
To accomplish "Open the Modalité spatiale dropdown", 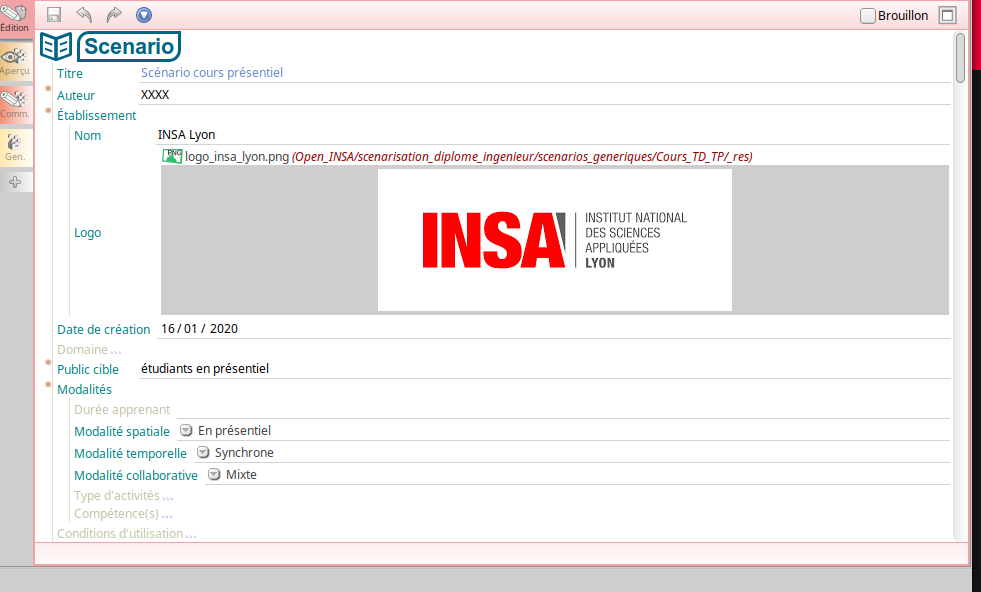I will pos(186,431).
